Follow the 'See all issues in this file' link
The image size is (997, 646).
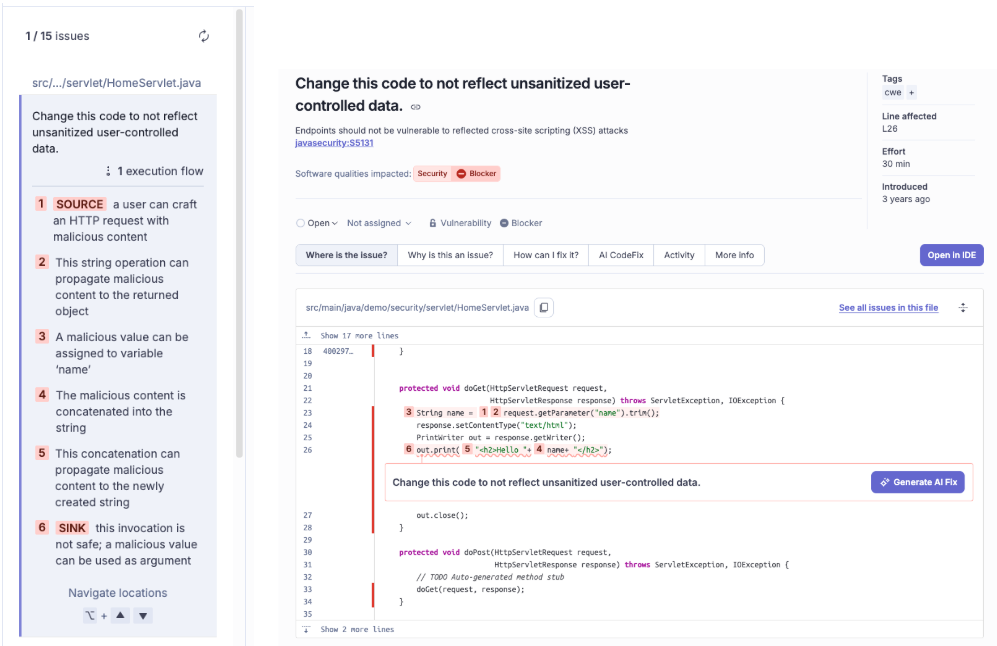coord(888,308)
